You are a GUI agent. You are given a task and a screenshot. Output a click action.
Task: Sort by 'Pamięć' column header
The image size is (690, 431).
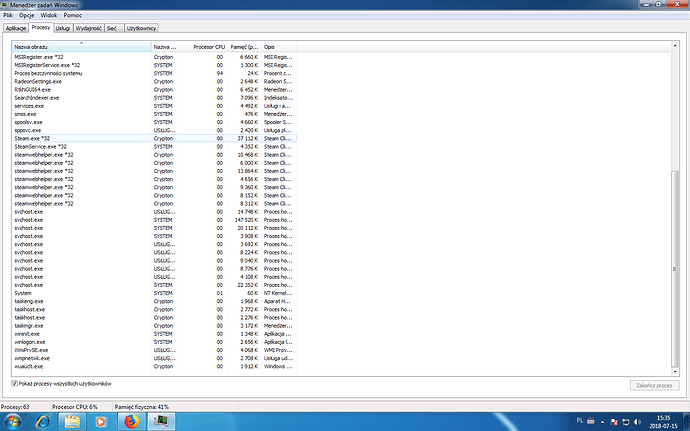coord(241,47)
